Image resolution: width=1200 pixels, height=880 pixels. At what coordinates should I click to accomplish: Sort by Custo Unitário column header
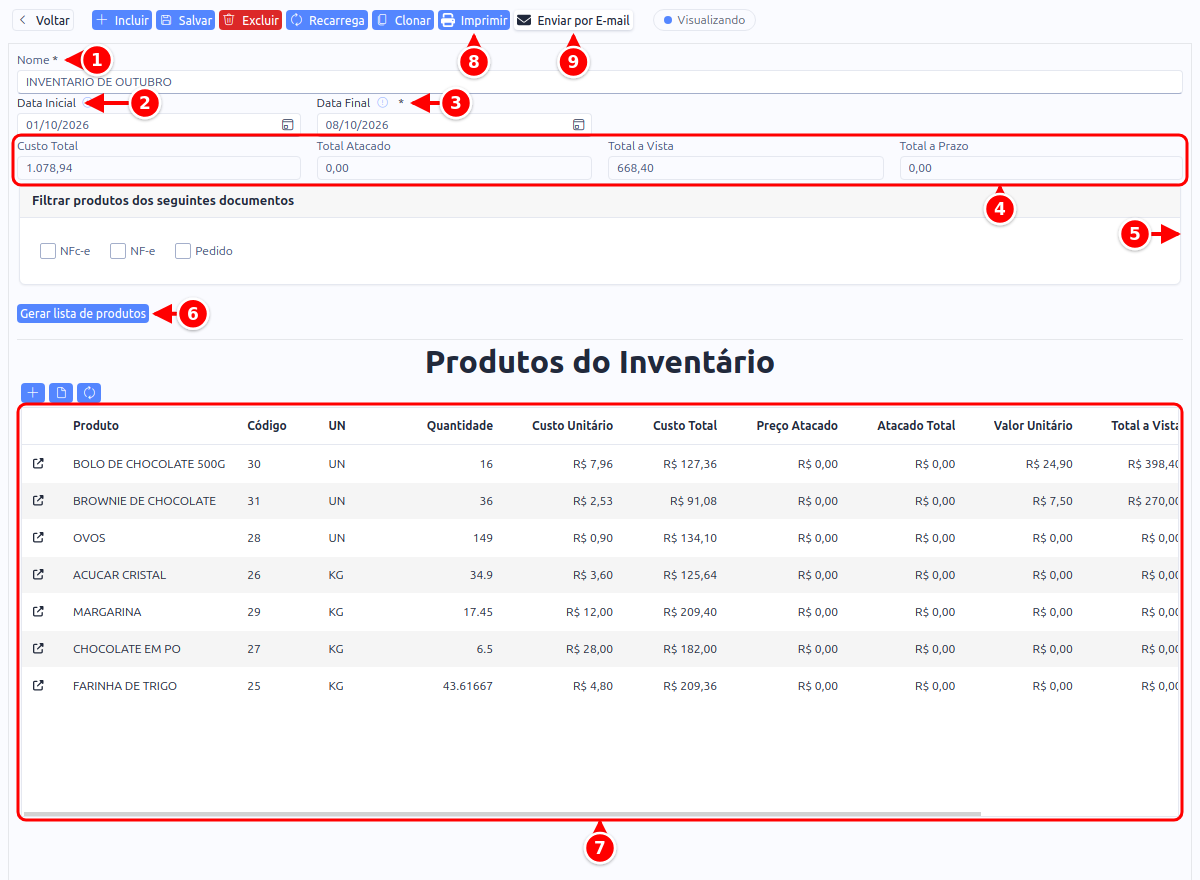tap(572, 426)
